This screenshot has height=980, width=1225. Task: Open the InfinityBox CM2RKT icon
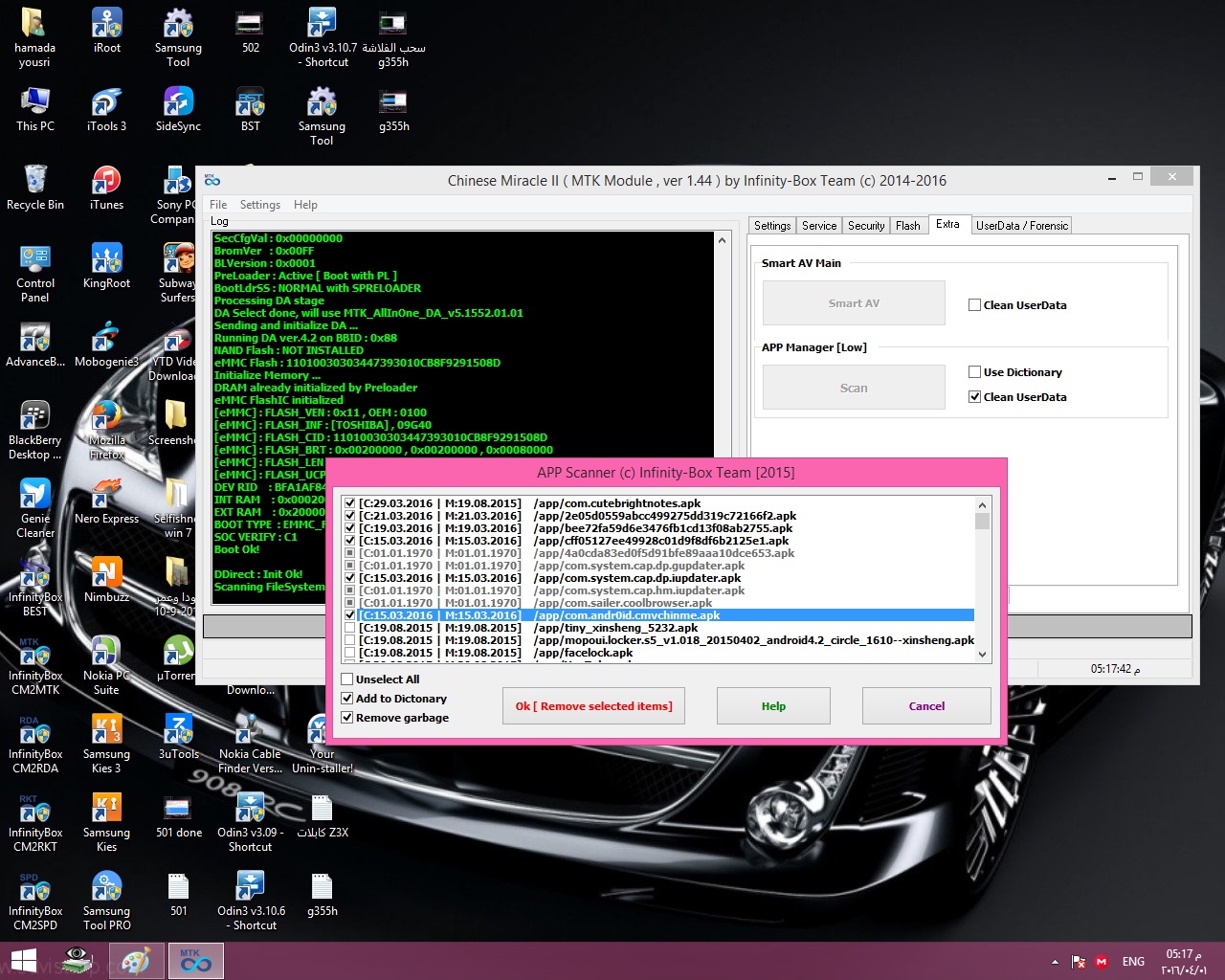(x=35, y=822)
